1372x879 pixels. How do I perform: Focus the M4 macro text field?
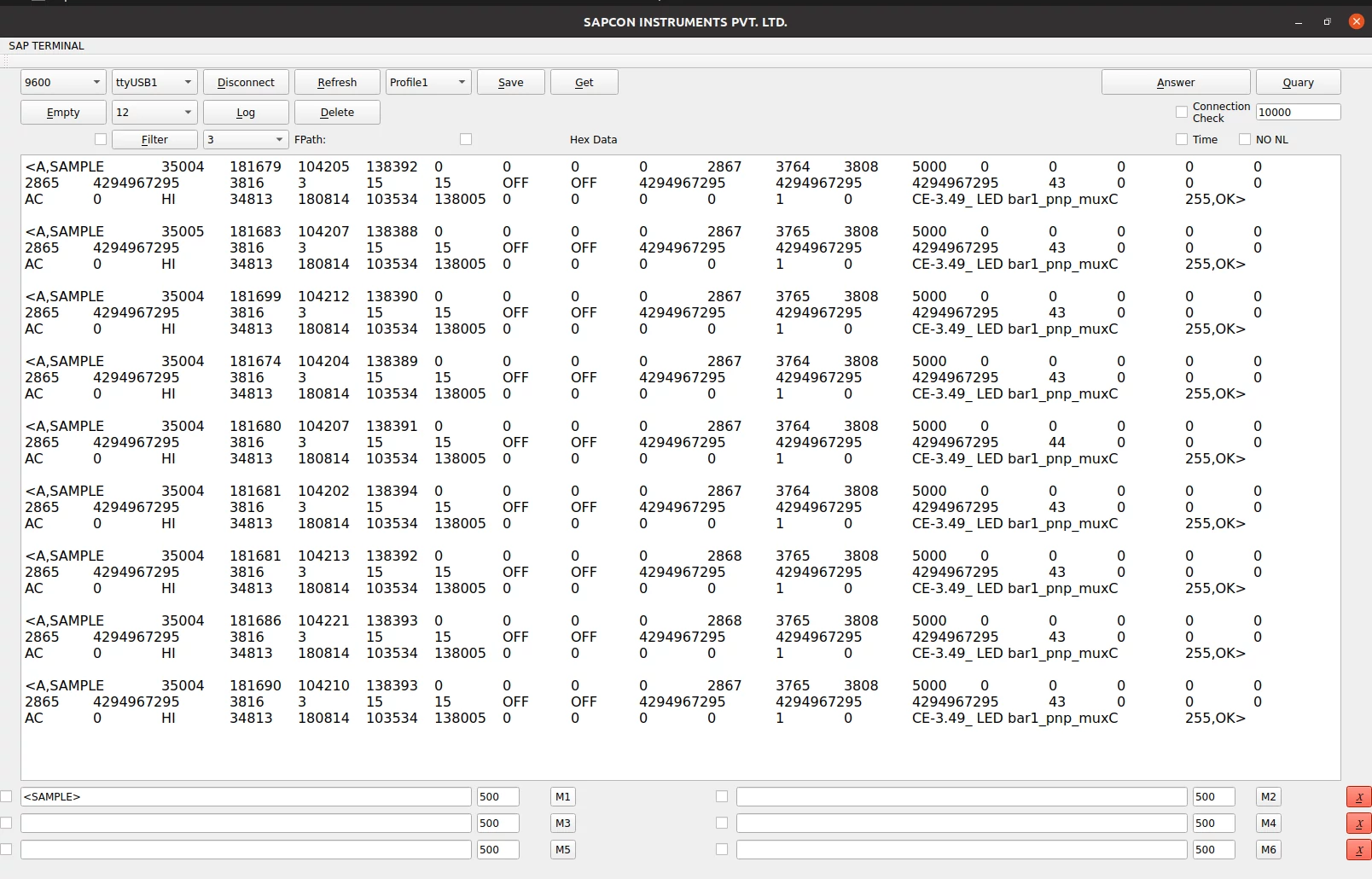[962, 823]
